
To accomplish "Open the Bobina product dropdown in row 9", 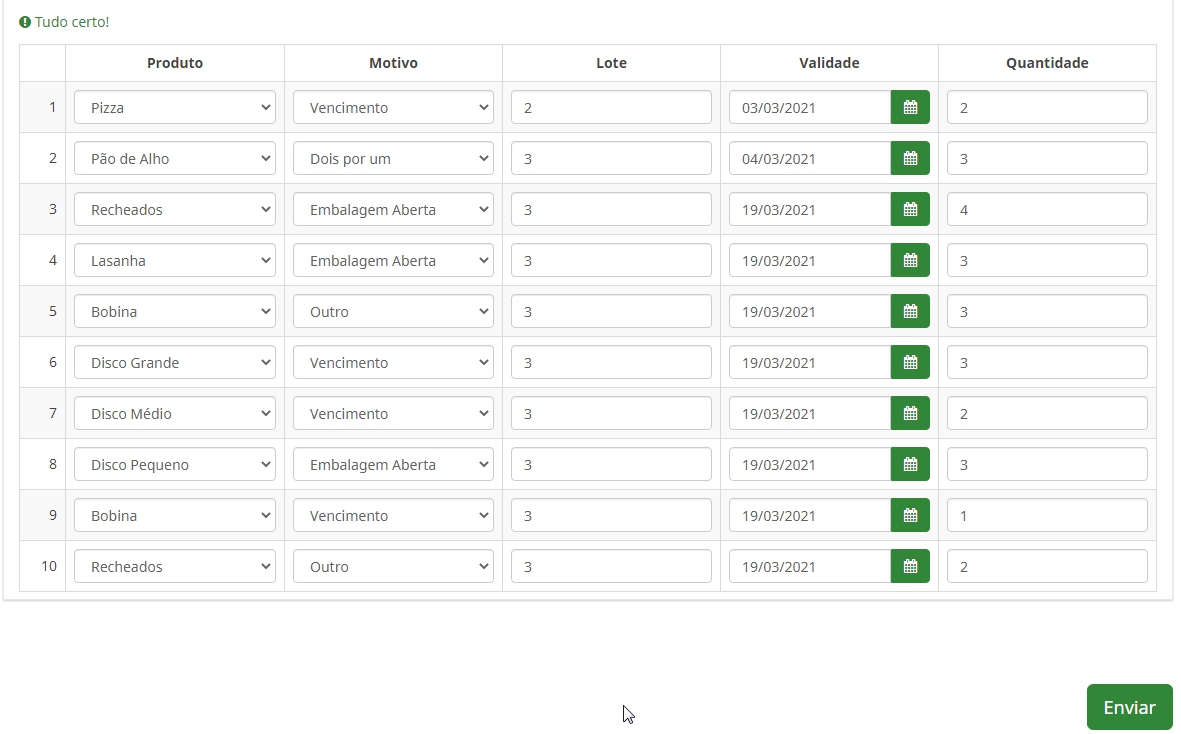I will (x=175, y=515).
